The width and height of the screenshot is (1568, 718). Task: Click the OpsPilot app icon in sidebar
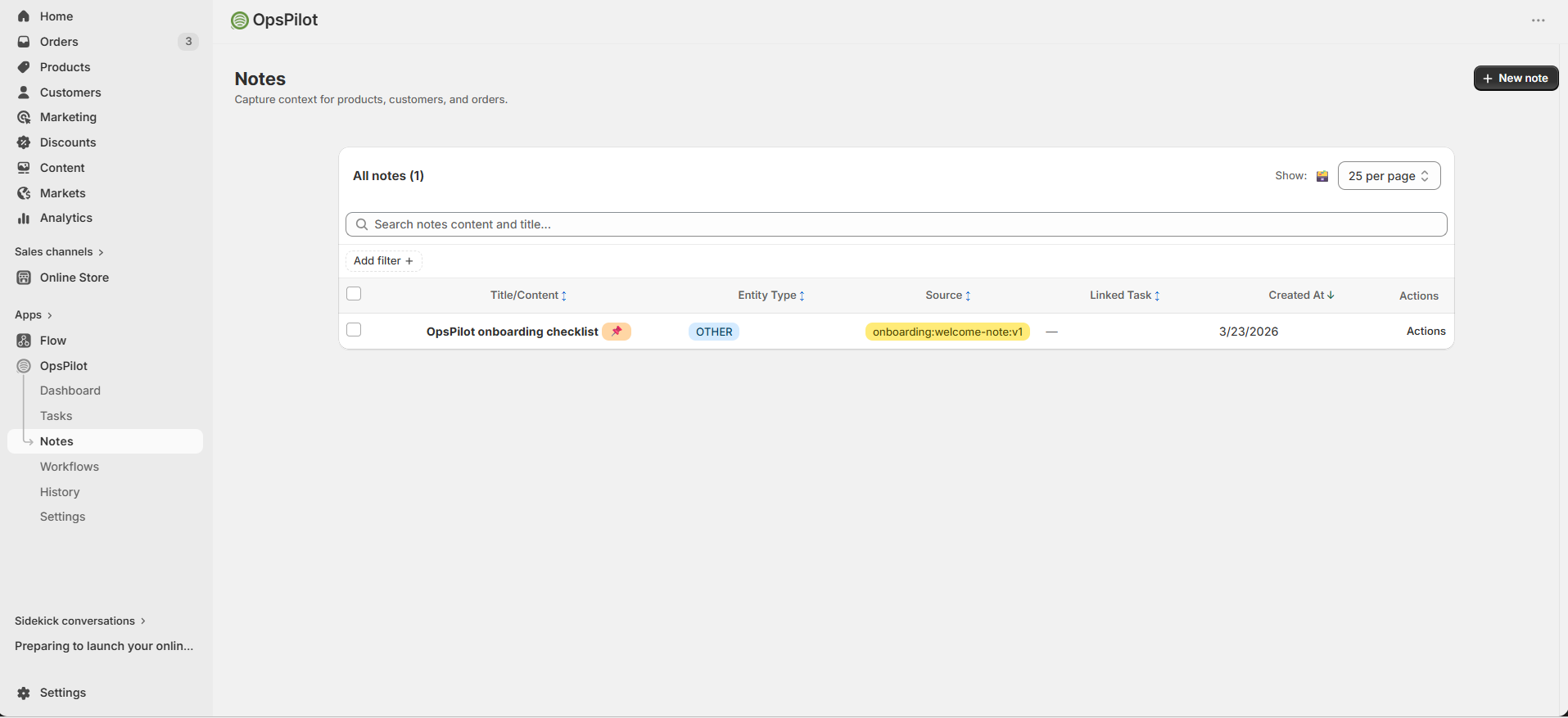click(24, 366)
